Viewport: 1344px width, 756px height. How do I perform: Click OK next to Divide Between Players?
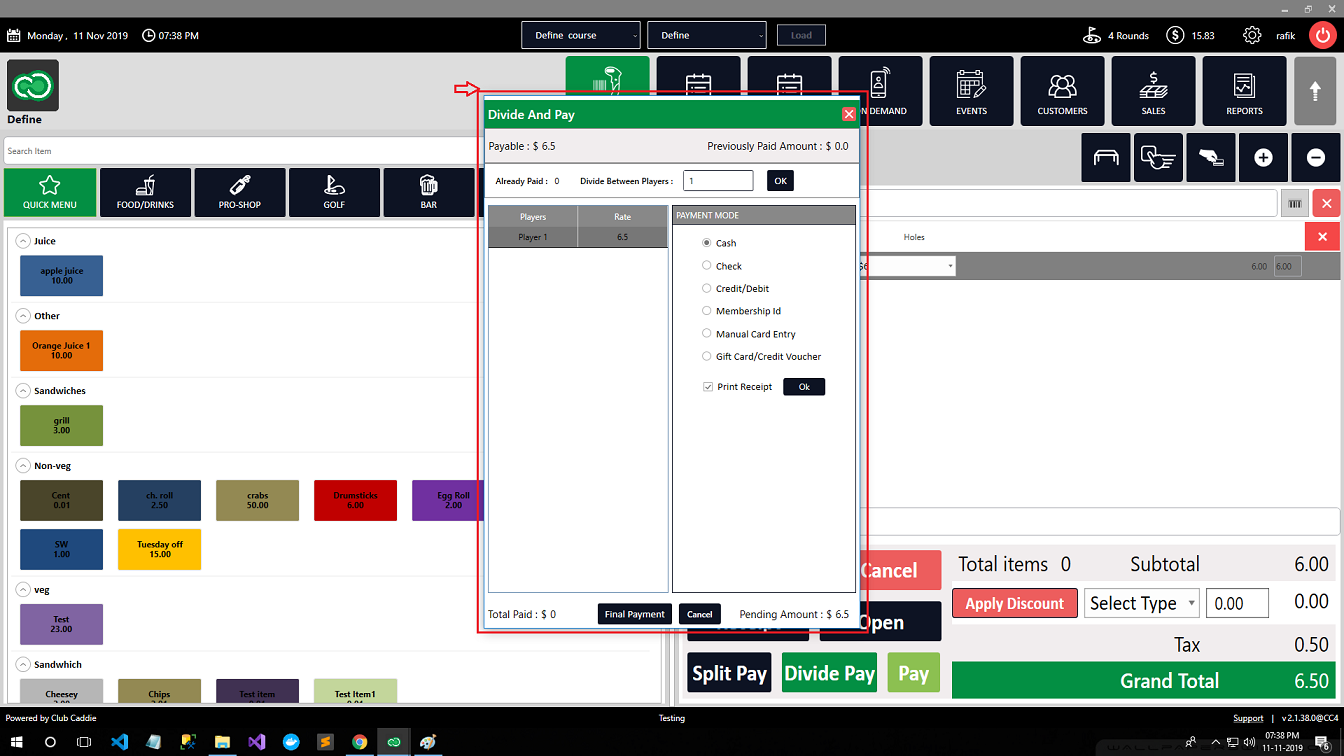click(780, 181)
